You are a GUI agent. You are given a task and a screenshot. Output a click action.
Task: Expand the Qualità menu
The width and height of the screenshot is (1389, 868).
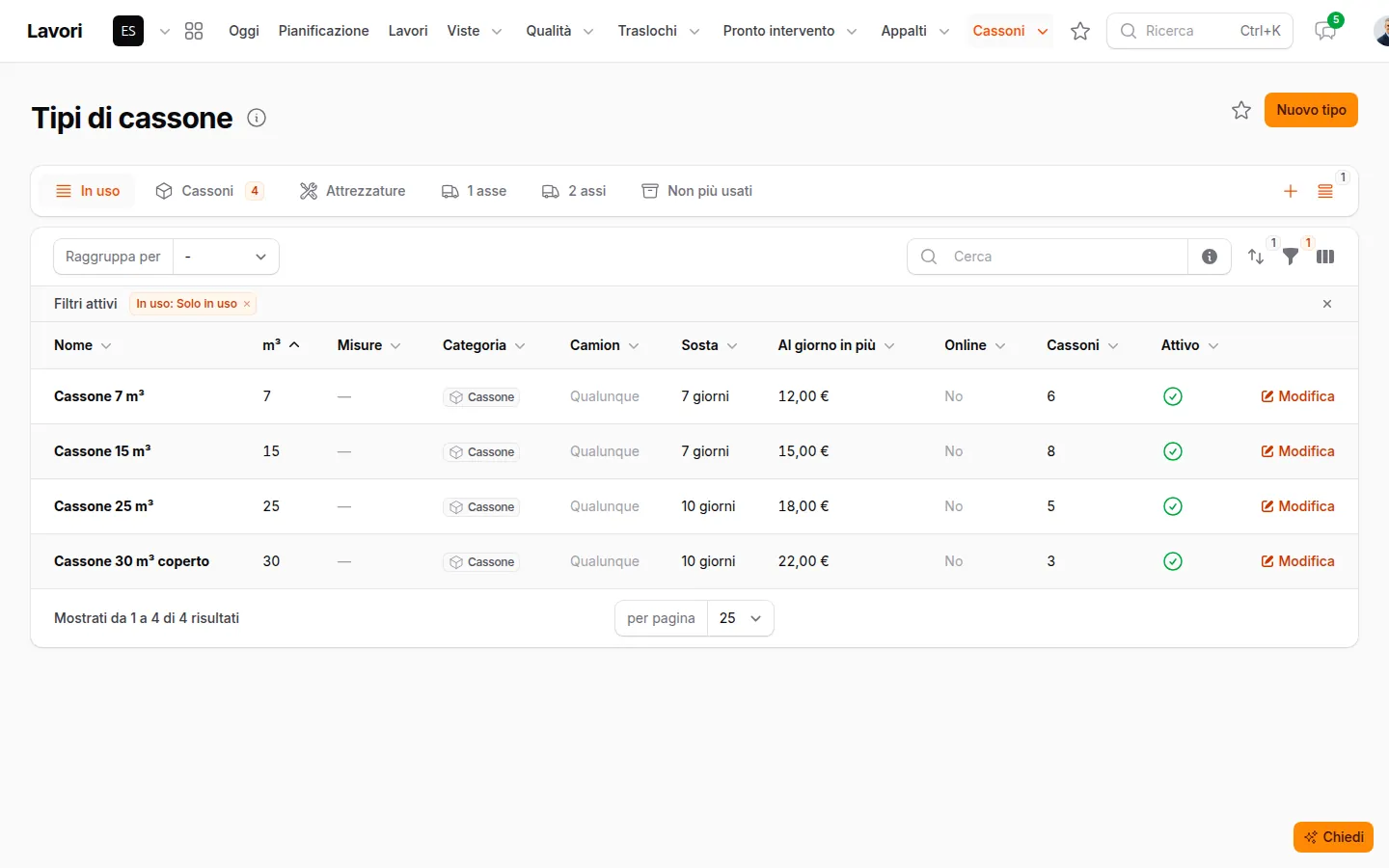coord(559,31)
